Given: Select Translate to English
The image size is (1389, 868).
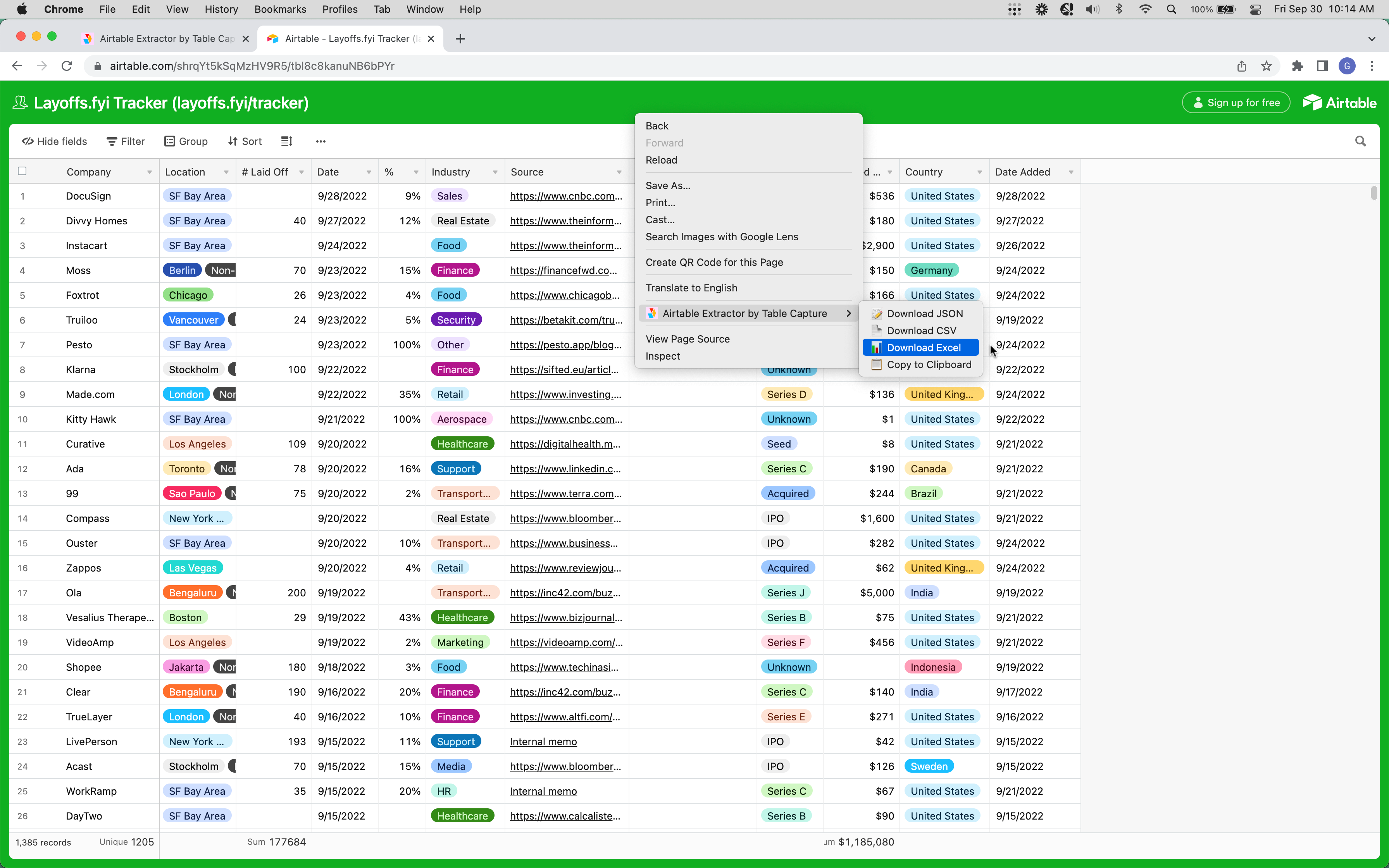Looking at the screenshot, I should coord(748,288).
